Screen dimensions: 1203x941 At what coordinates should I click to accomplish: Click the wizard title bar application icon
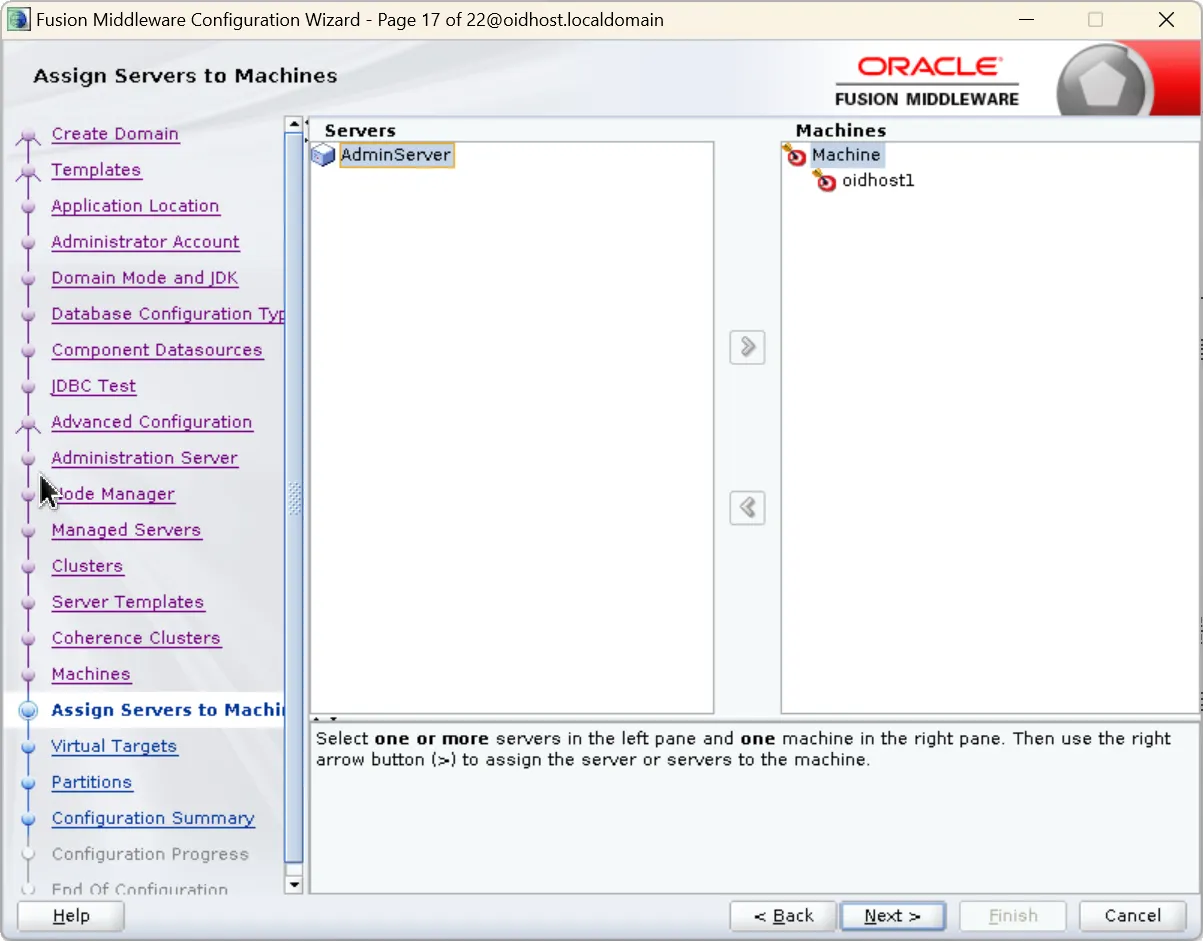(18, 20)
